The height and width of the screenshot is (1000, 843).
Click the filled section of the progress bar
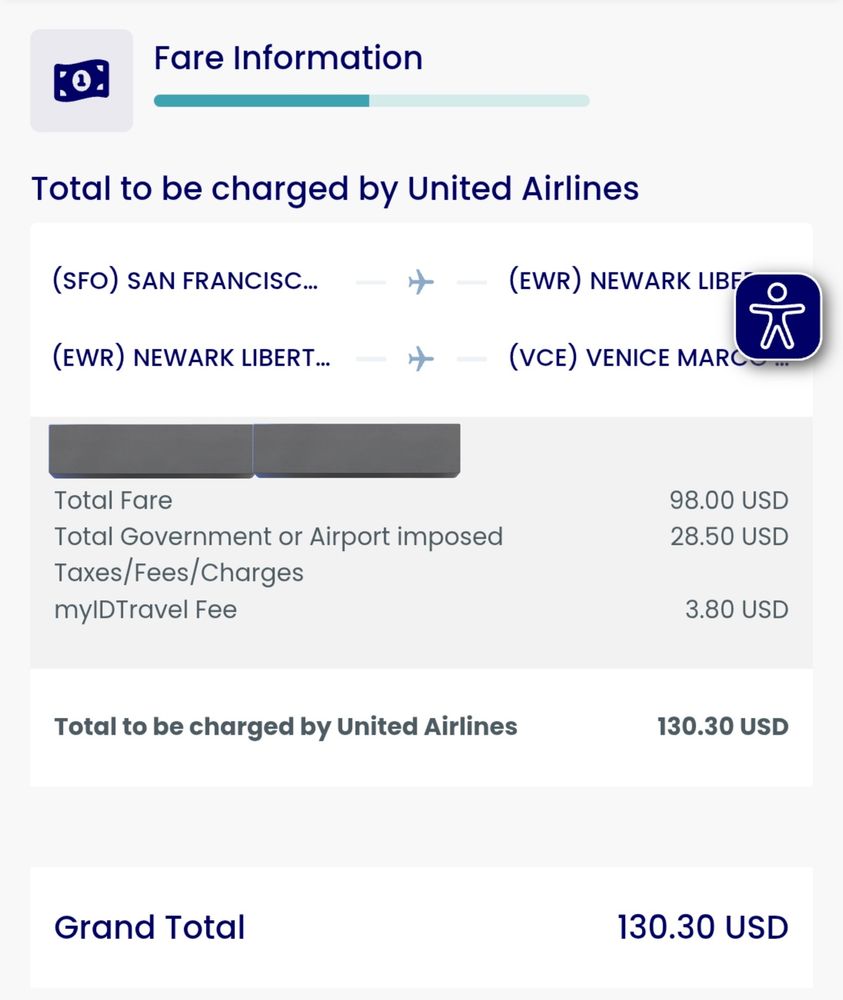(x=261, y=100)
